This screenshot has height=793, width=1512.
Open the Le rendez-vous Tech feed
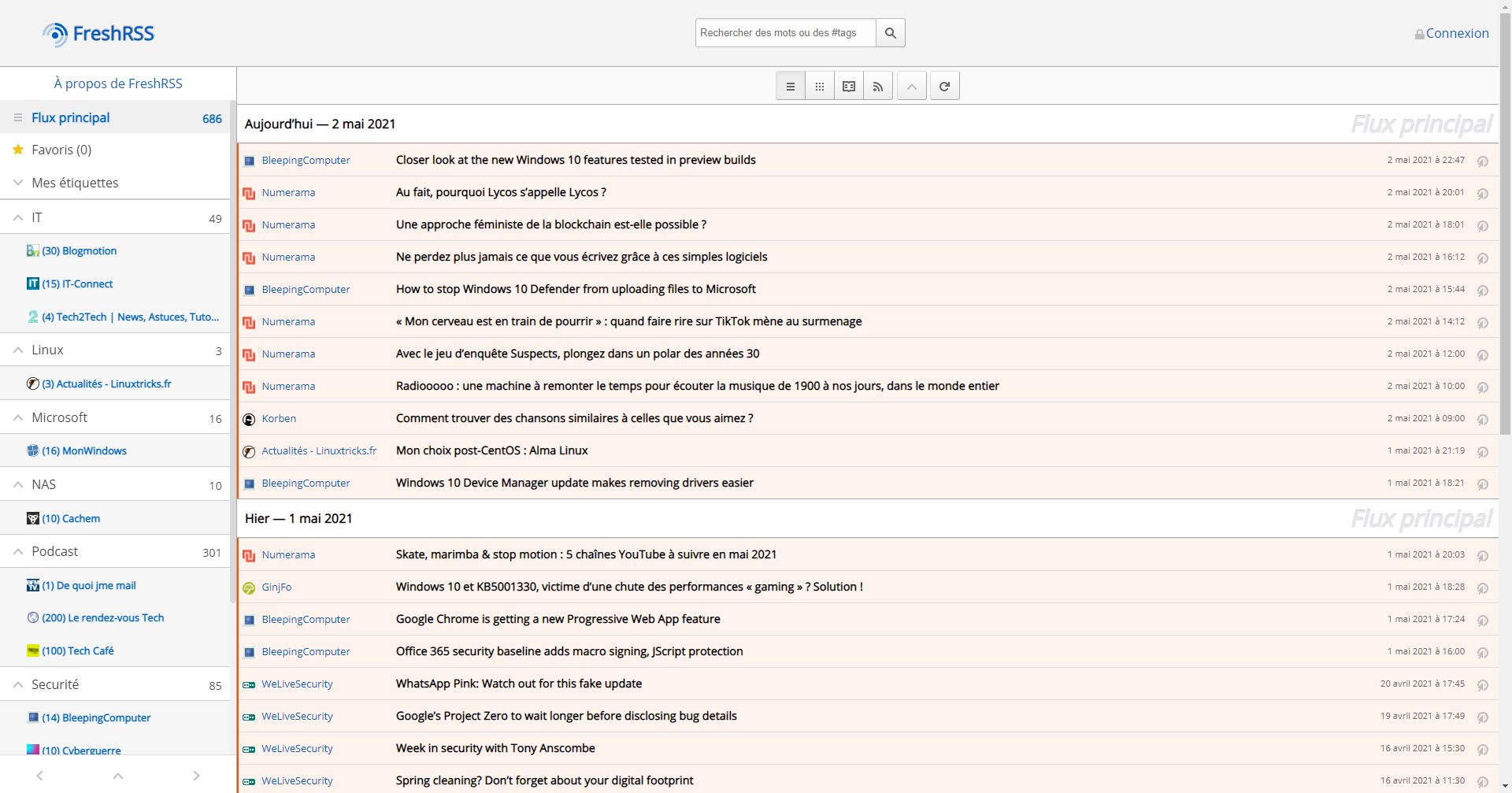(x=103, y=617)
